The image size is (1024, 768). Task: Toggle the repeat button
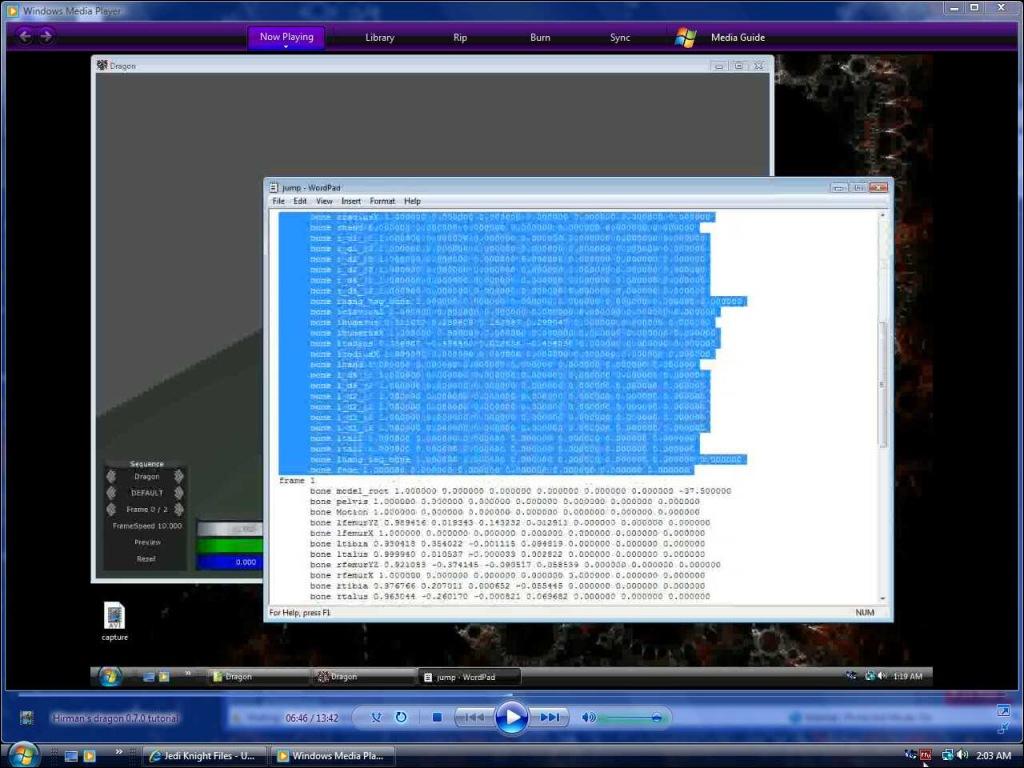(401, 717)
